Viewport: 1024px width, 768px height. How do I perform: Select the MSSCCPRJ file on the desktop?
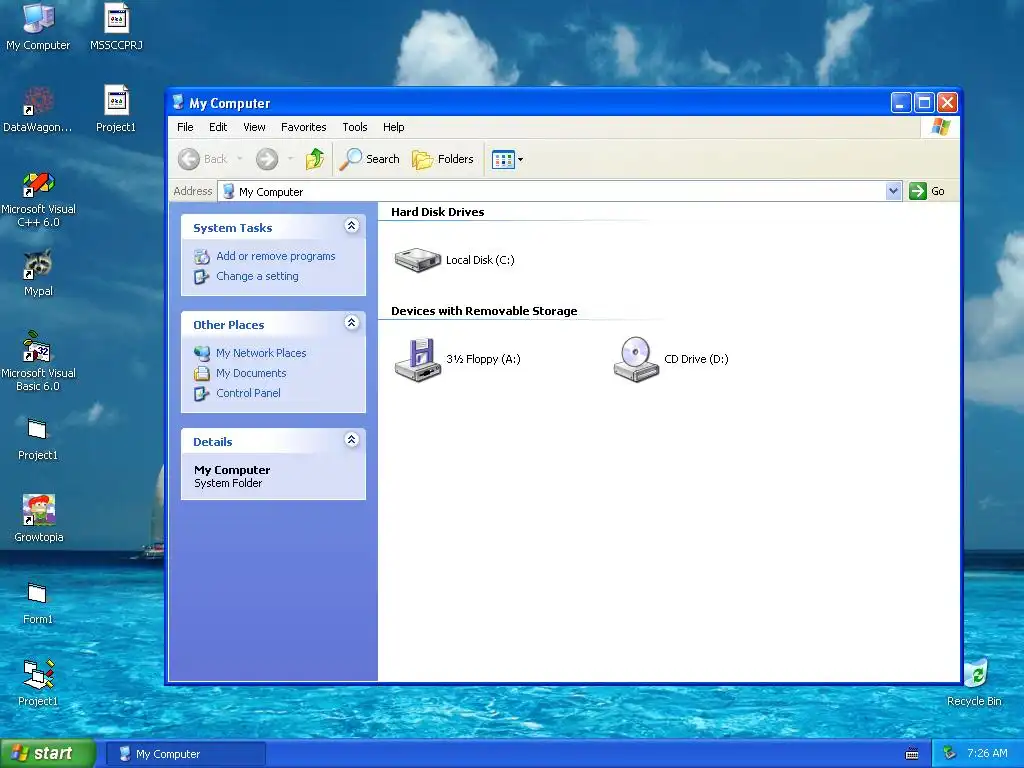[116, 27]
